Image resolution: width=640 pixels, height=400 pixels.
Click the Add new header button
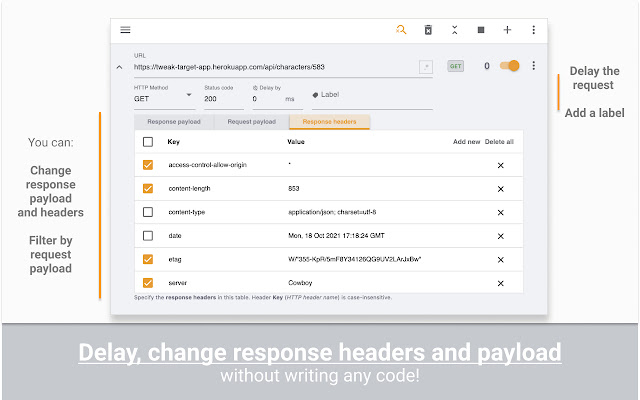pyautogui.click(x=466, y=142)
